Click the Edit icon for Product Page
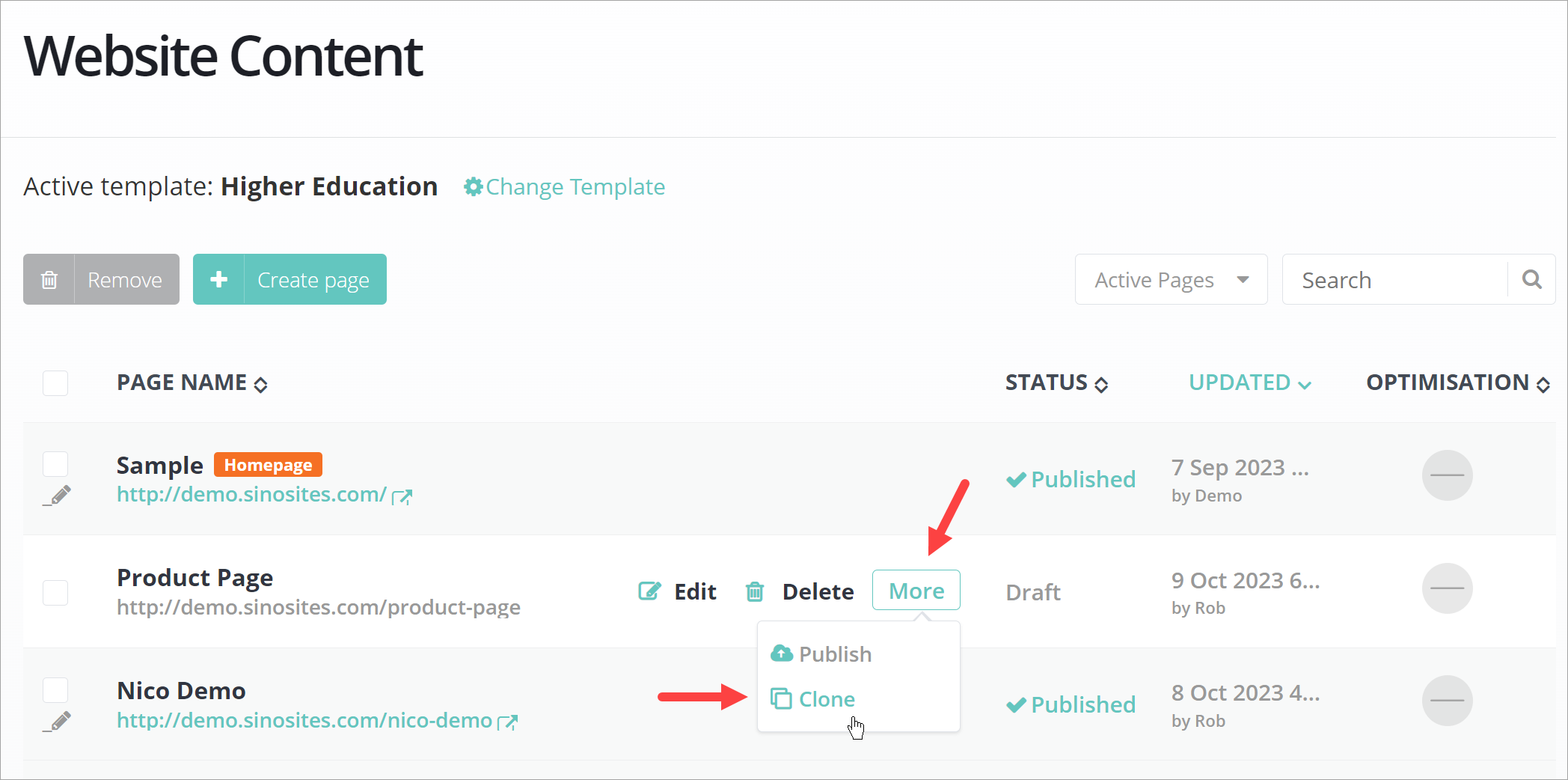The width and height of the screenshot is (1568, 780). pyautogui.click(x=649, y=591)
